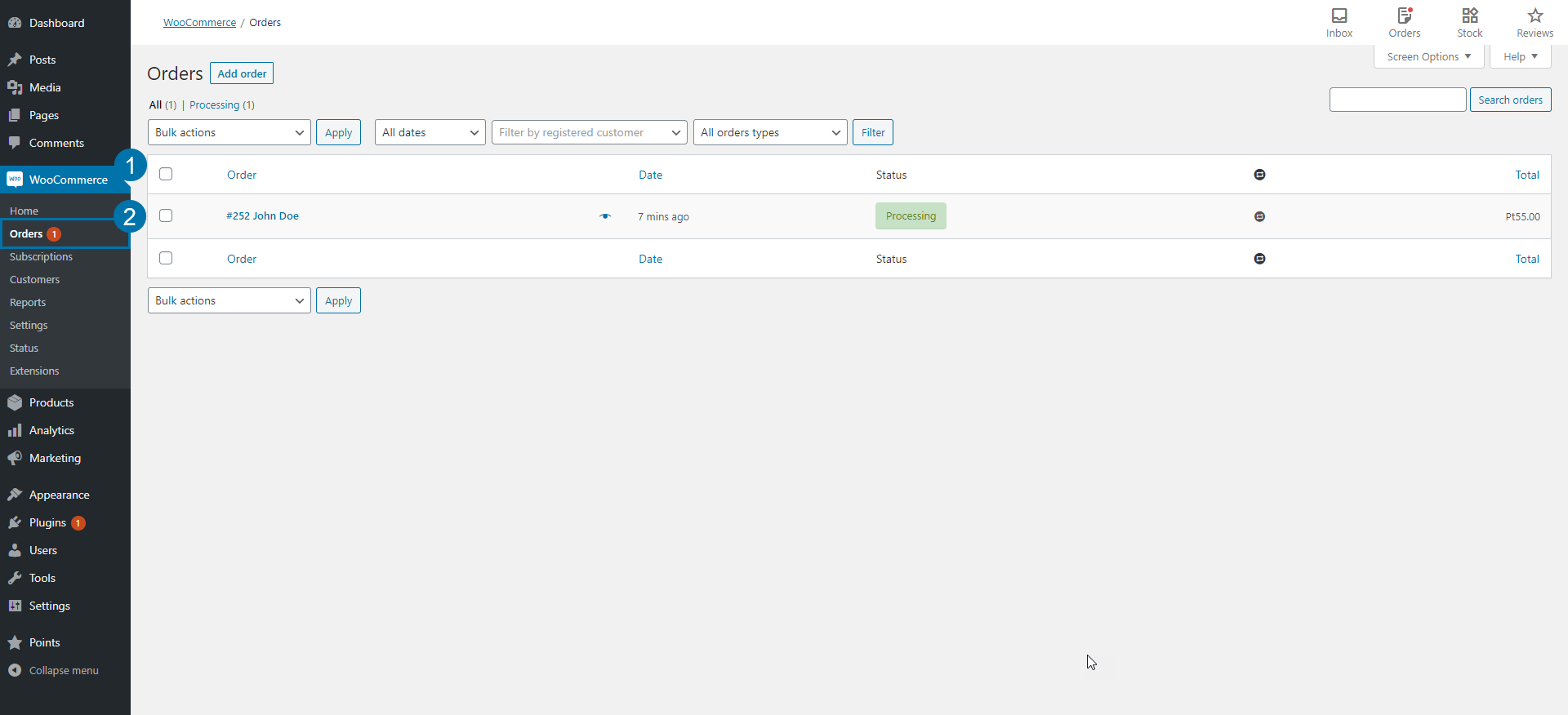
Task: Open the Reports submenu item
Action: (x=28, y=302)
